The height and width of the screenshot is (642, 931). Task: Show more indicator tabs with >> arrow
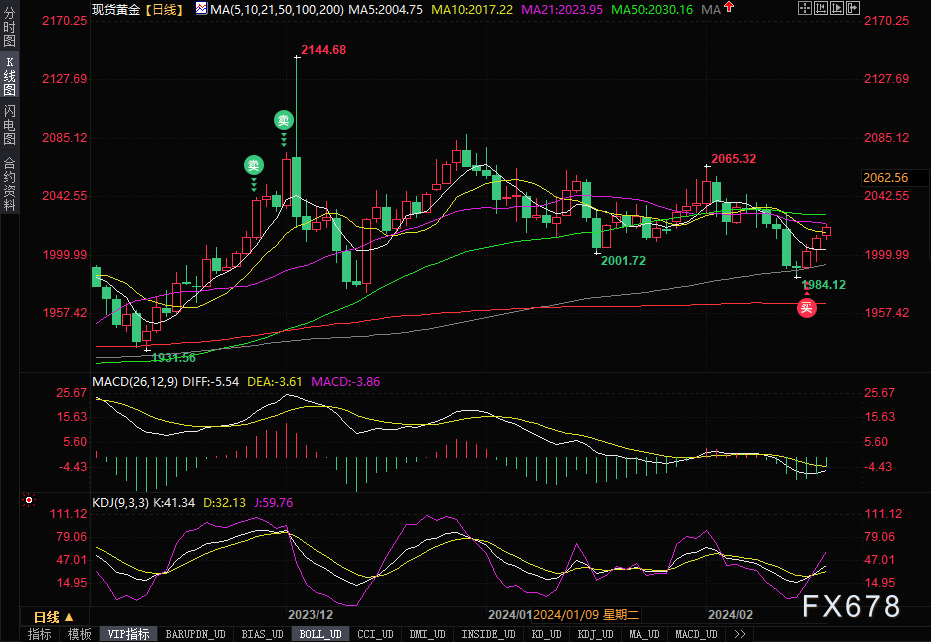click(x=740, y=634)
